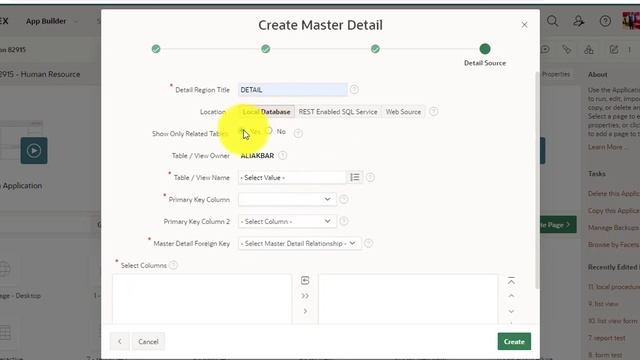
Task: Click the edit application pencil icon
Action: coord(613,50)
